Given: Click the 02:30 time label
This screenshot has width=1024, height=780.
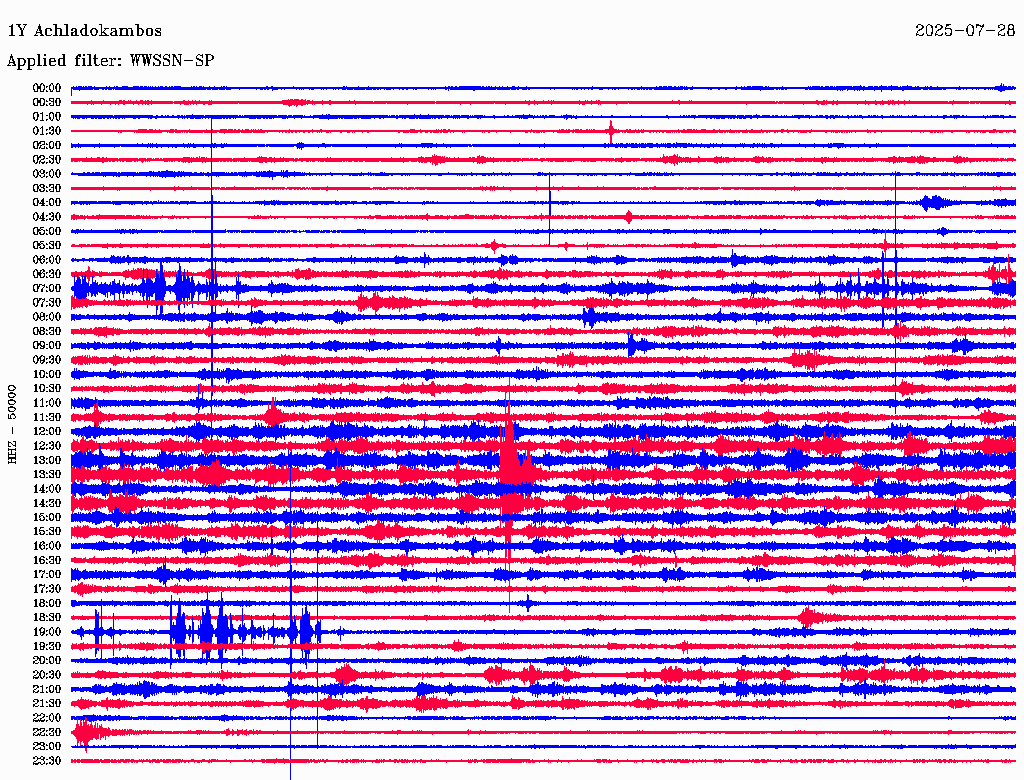Looking at the screenshot, I should 47,159.
